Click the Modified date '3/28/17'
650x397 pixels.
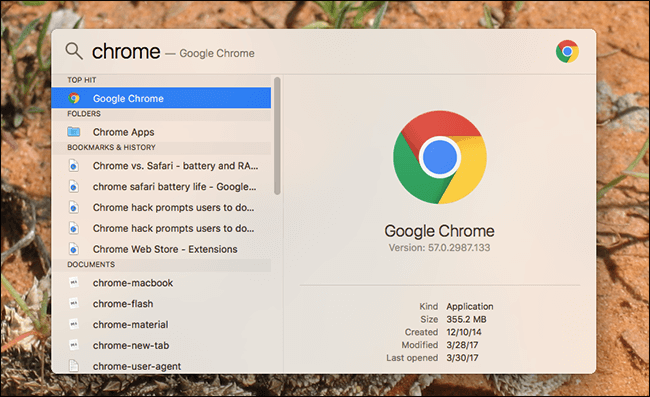tap(462, 345)
